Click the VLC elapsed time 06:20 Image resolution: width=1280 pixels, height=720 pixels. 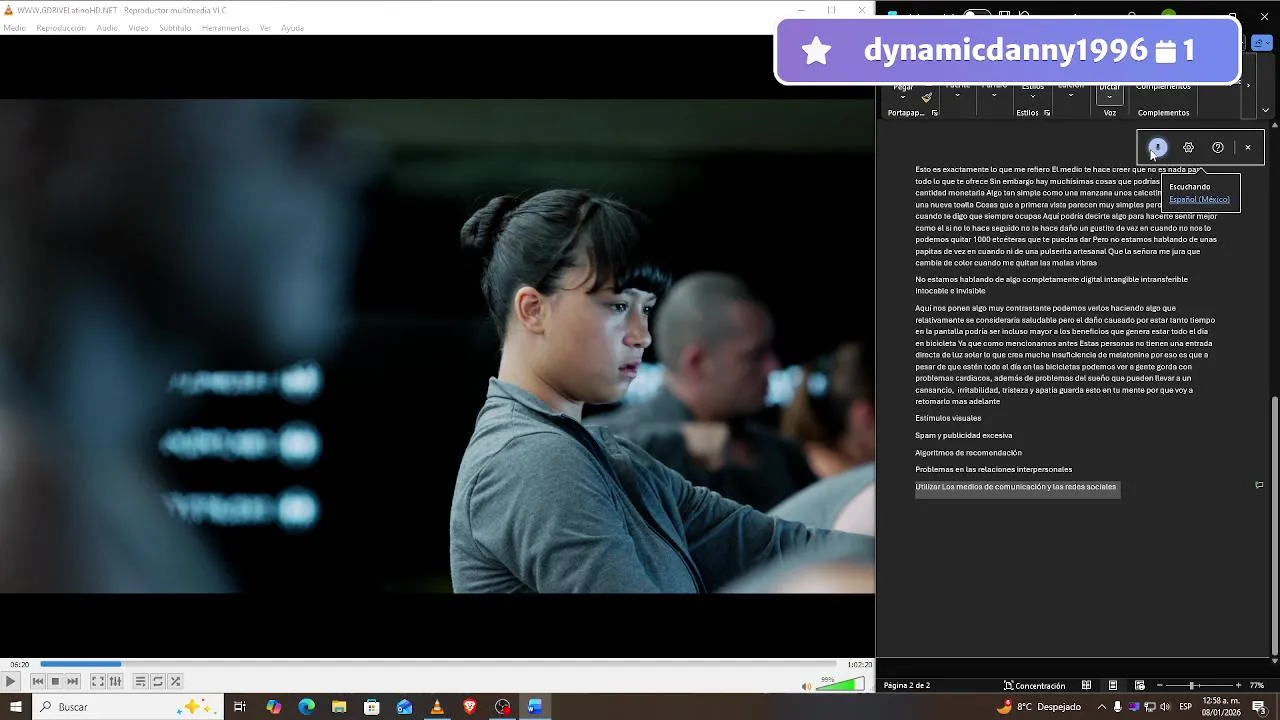20,664
